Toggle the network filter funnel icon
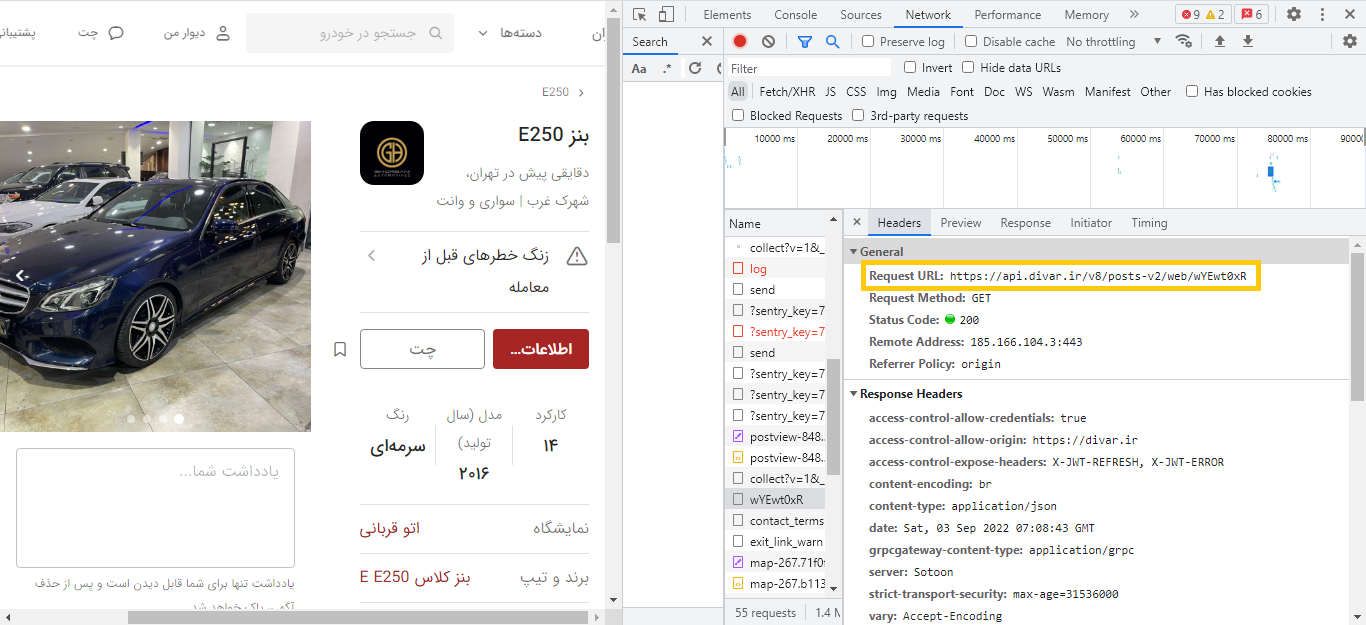 (805, 41)
